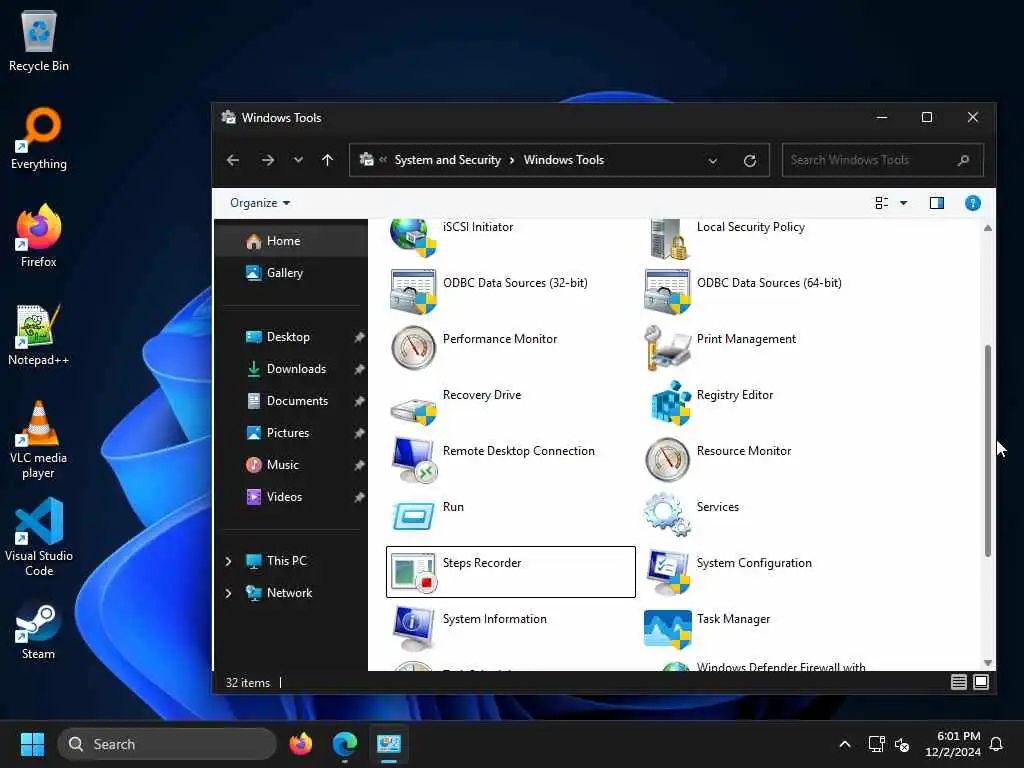Open the Organize dropdown menu
Screen dimensions: 1024x768
pos(260,203)
